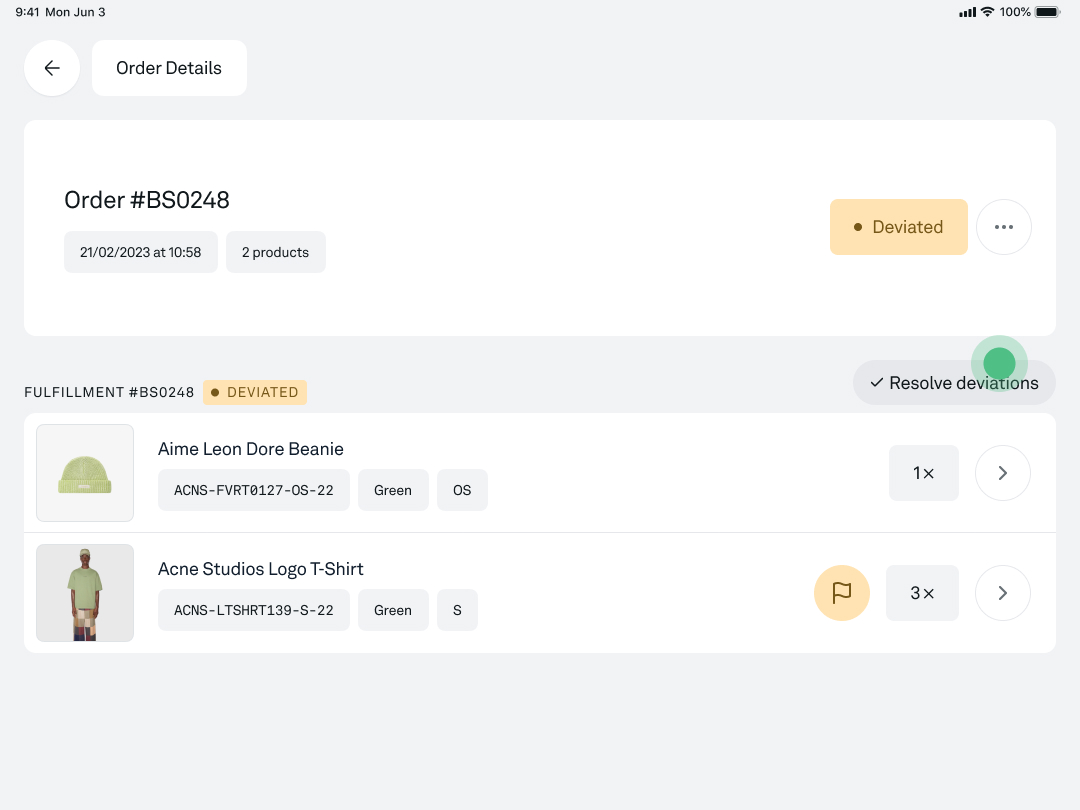
Task: Tap the 1× quantity badge for Beanie
Action: point(923,473)
